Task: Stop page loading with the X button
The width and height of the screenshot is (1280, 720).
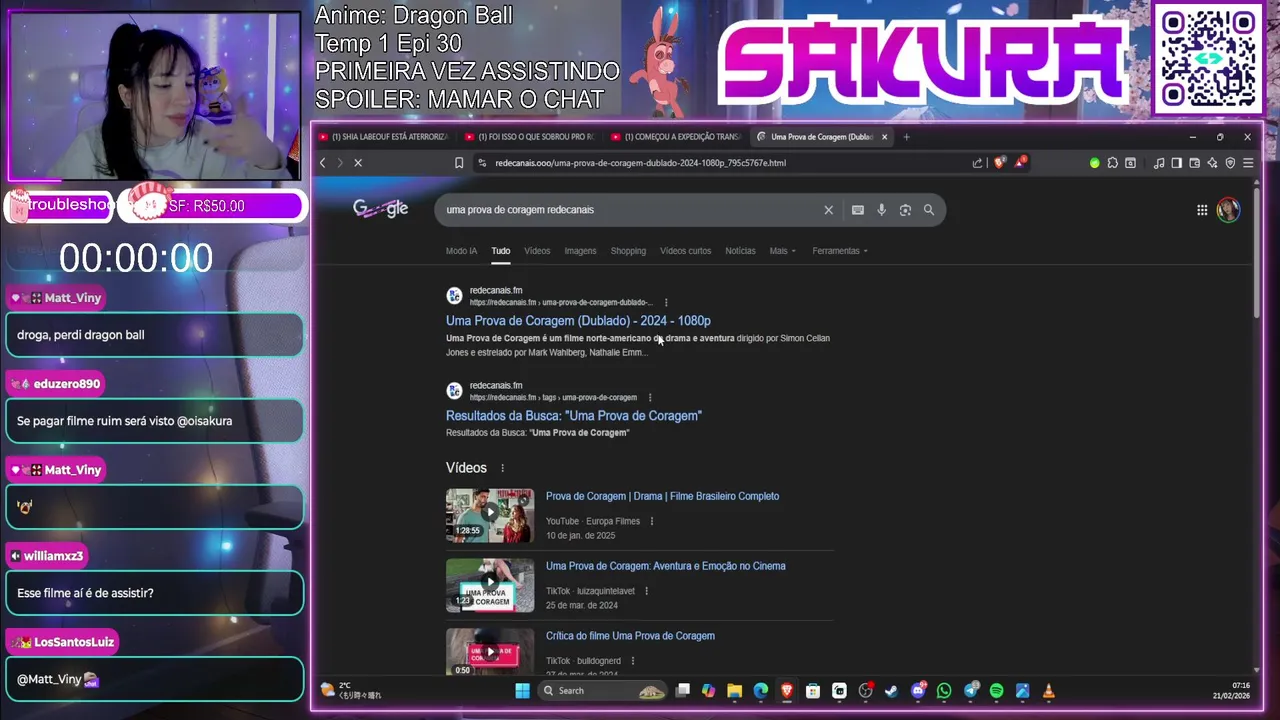Action: [x=357, y=163]
